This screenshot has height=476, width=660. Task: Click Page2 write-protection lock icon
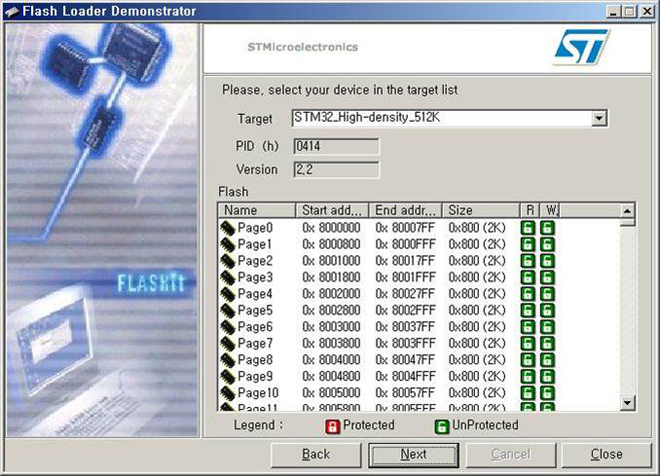pos(547,261)
